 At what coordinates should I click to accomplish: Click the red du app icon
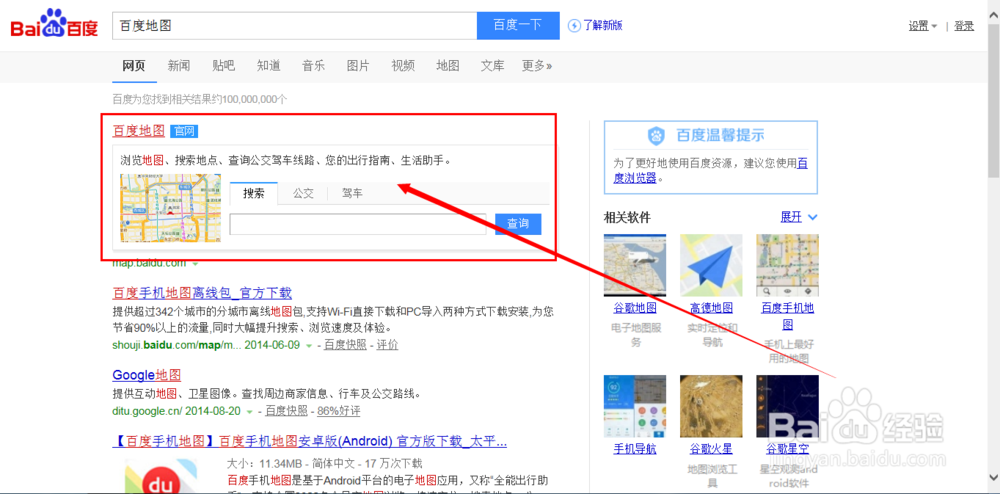[x=161, y=477]
